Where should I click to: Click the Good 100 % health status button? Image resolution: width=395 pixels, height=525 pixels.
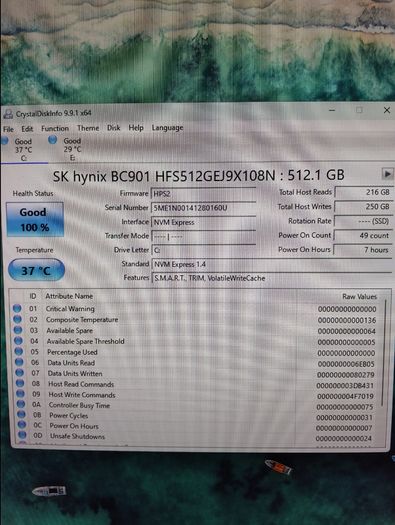[x=35, y=220]
